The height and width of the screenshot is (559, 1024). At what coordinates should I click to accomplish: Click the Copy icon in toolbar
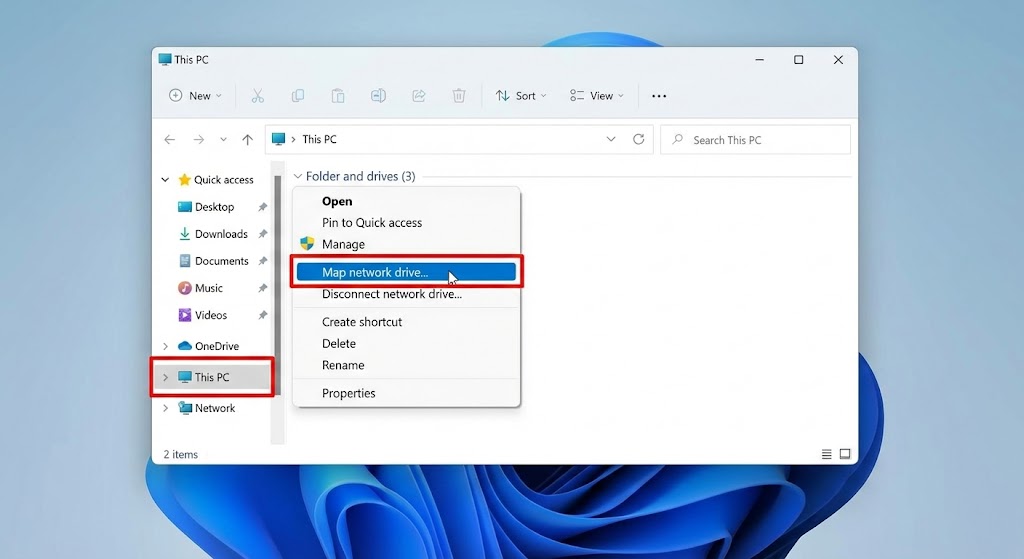tap(298, 96)
